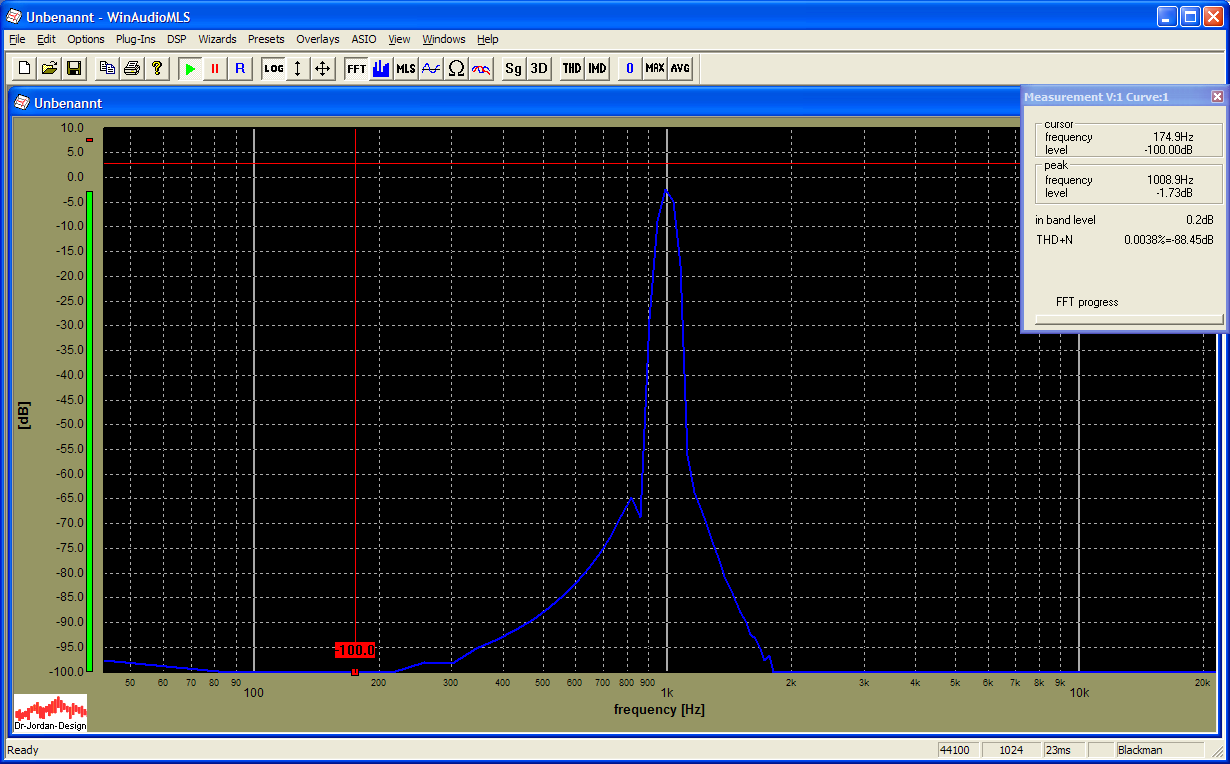
Task: Open the Sg spectrogram view
Action: pyautogui.click(x=513, y=69)
